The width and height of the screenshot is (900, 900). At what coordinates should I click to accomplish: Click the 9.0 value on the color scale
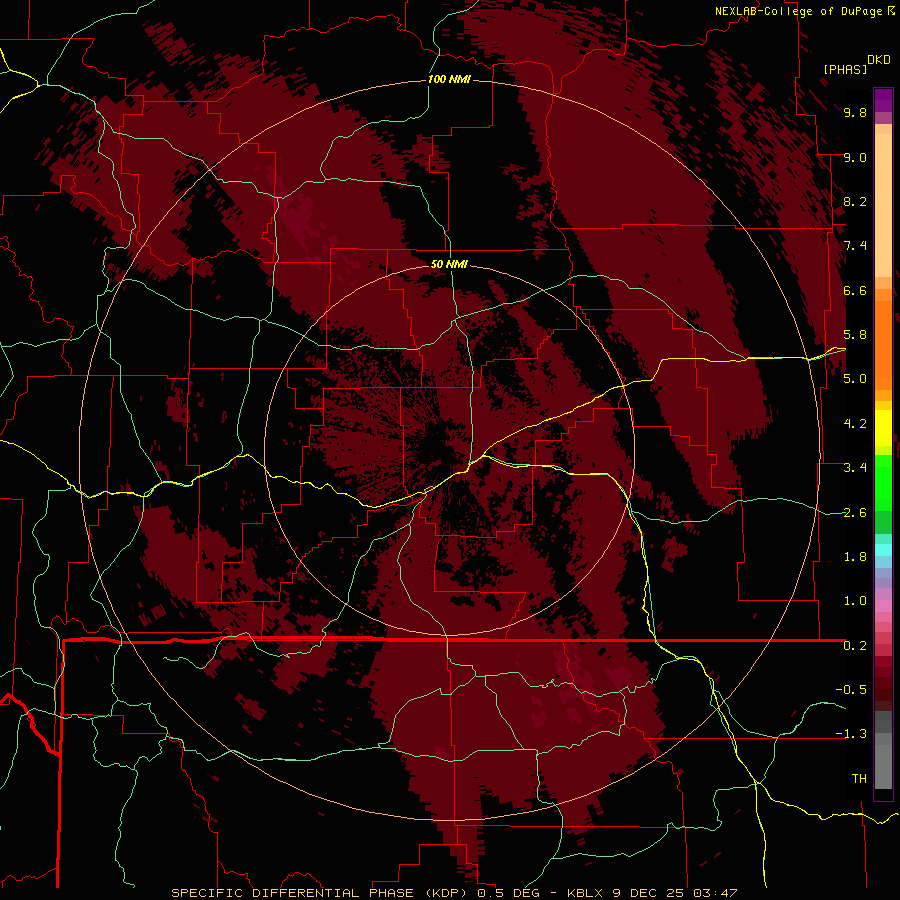click(855, 157)
